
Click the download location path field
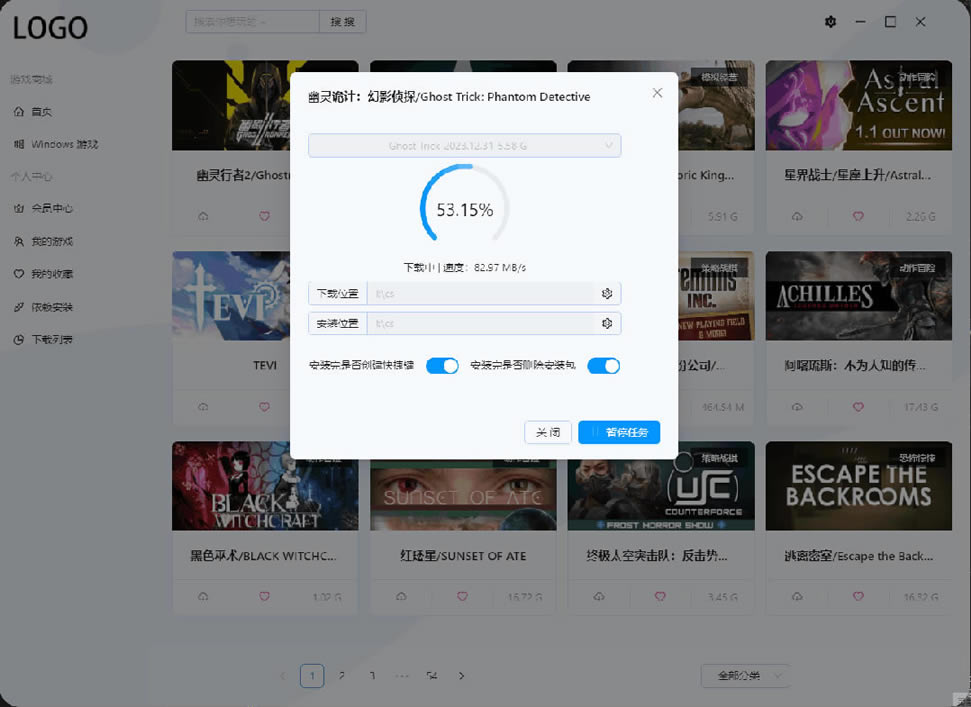(x=482, y=293)
